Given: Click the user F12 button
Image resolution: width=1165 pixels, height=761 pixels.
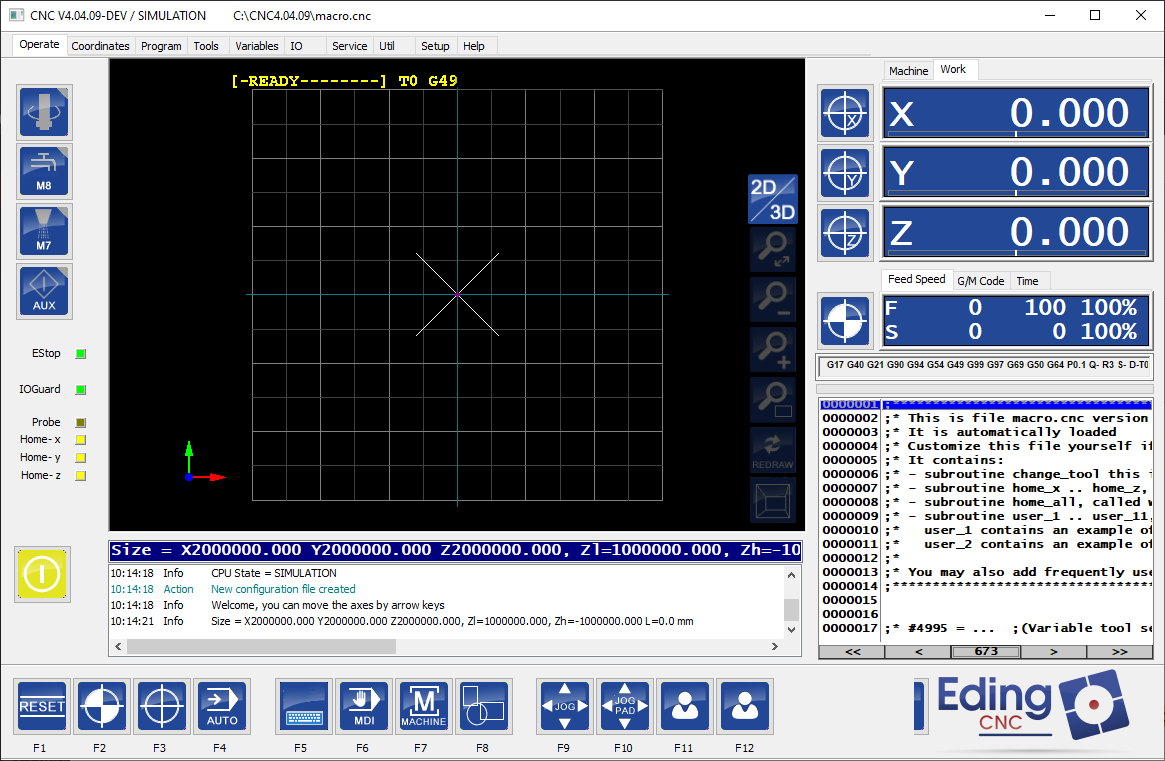Looking at the screenshot, I should pos(745,706).
